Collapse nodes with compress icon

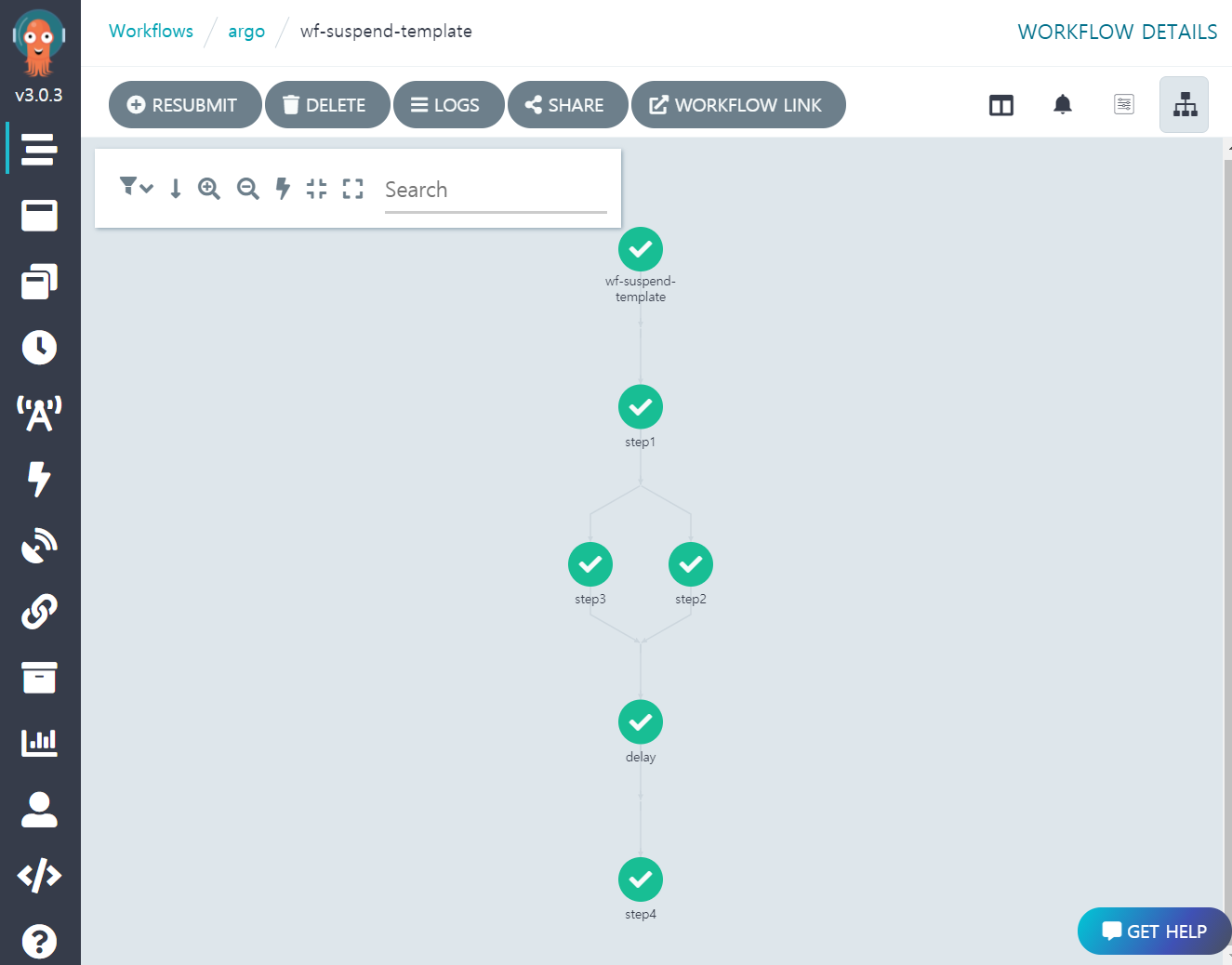[x=316, y=189]
